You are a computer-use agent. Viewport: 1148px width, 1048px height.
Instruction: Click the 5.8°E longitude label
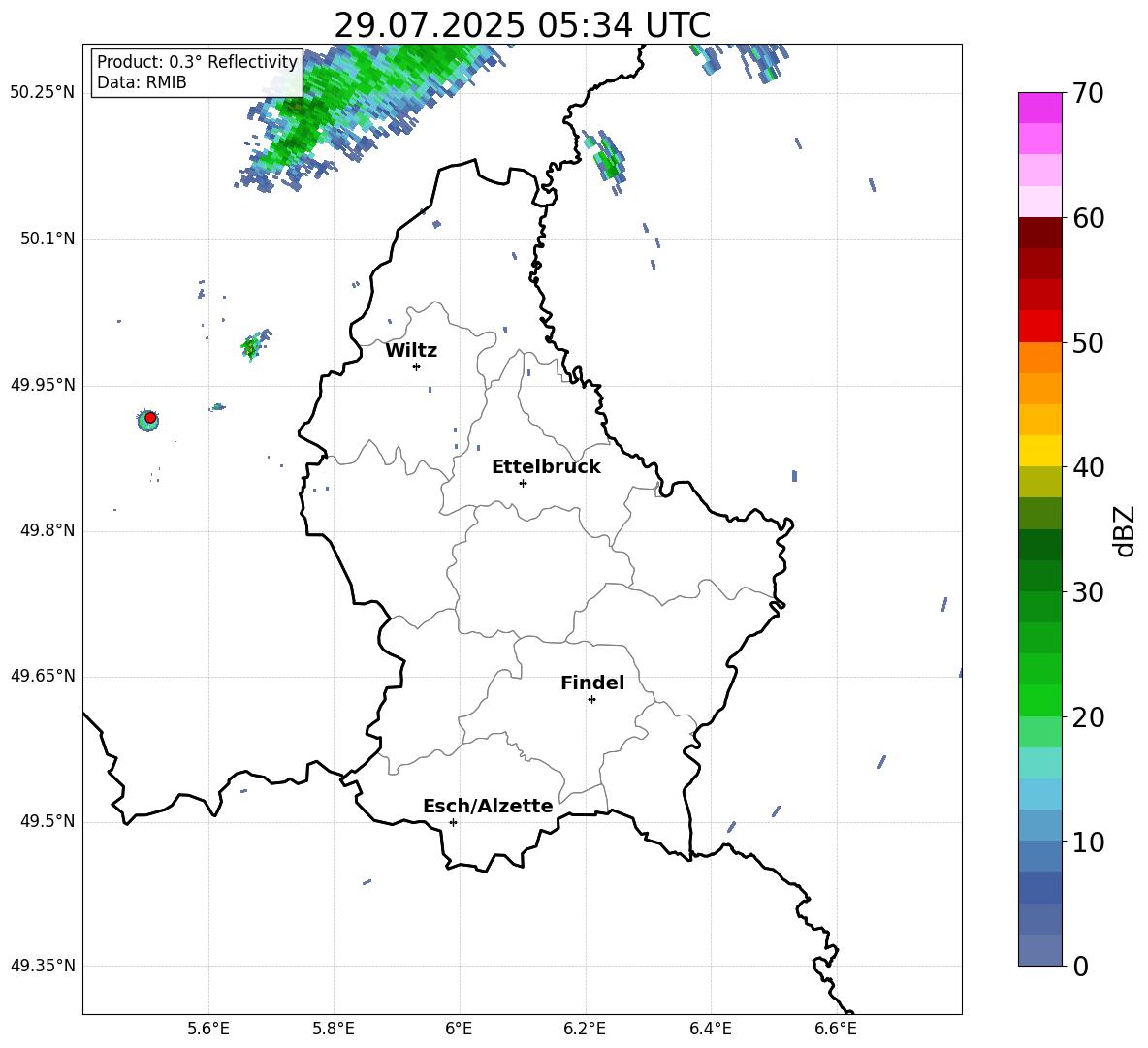334,1029
